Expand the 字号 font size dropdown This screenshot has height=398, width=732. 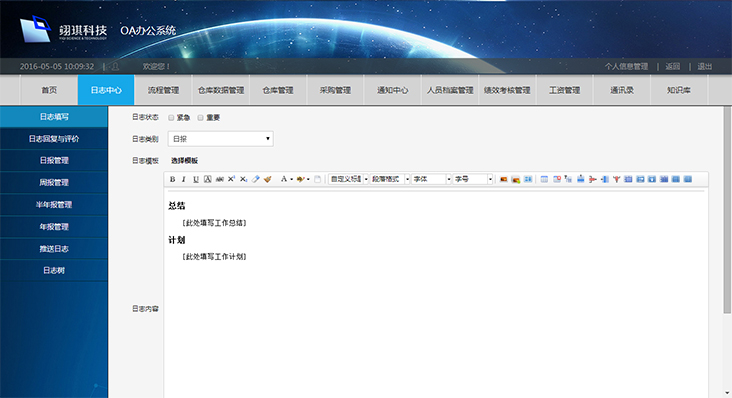click(x=472, y=179)
